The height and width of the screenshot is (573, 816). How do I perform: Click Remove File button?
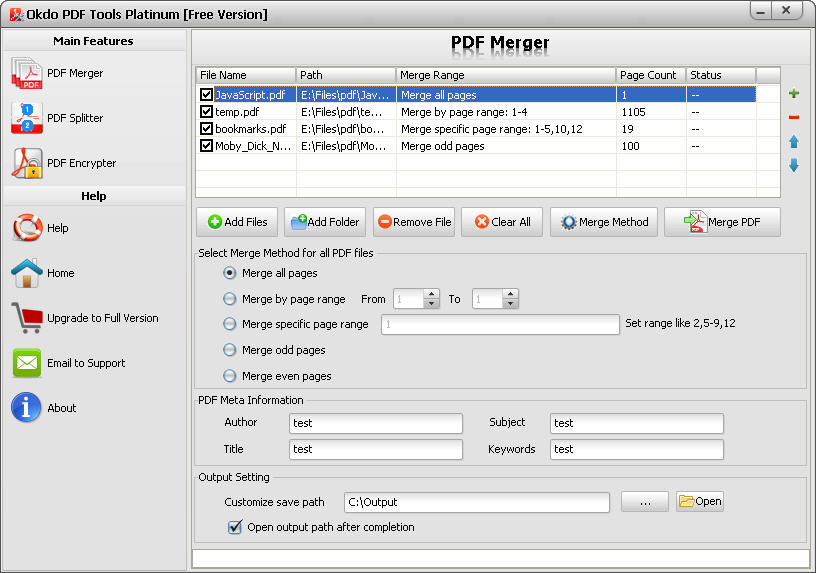pos(414,222)
